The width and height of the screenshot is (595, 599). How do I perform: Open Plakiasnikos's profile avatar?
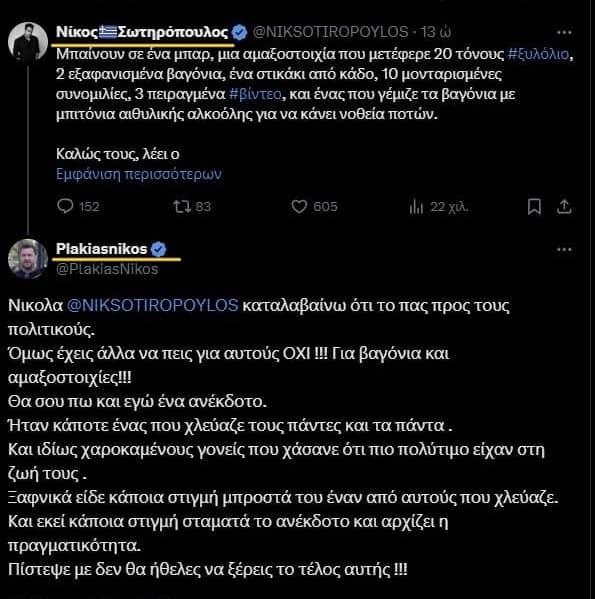27,259
